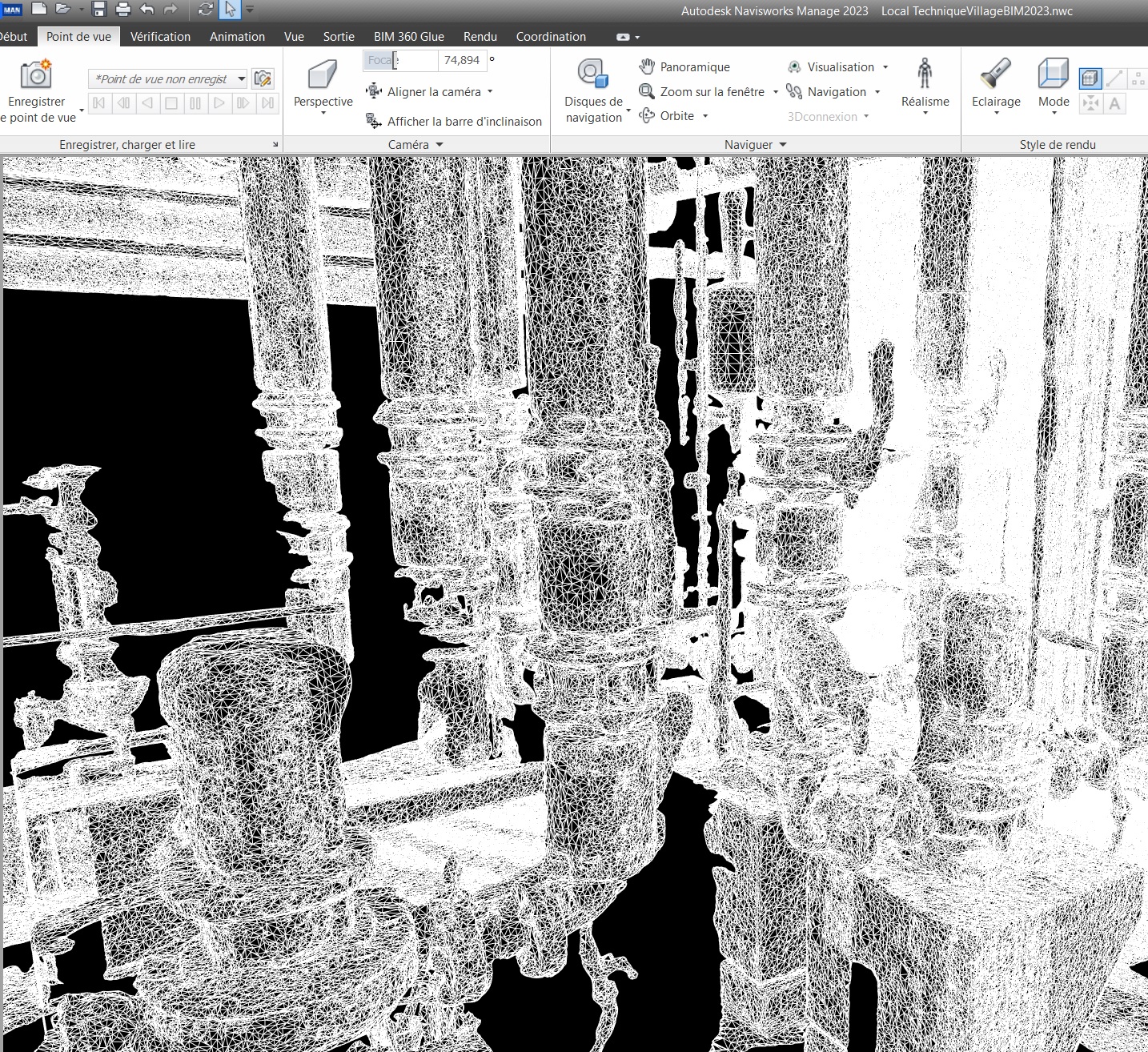Activate the Zoom sur la fenêtre tool
1148x1052 pixels.
point(647,92)
